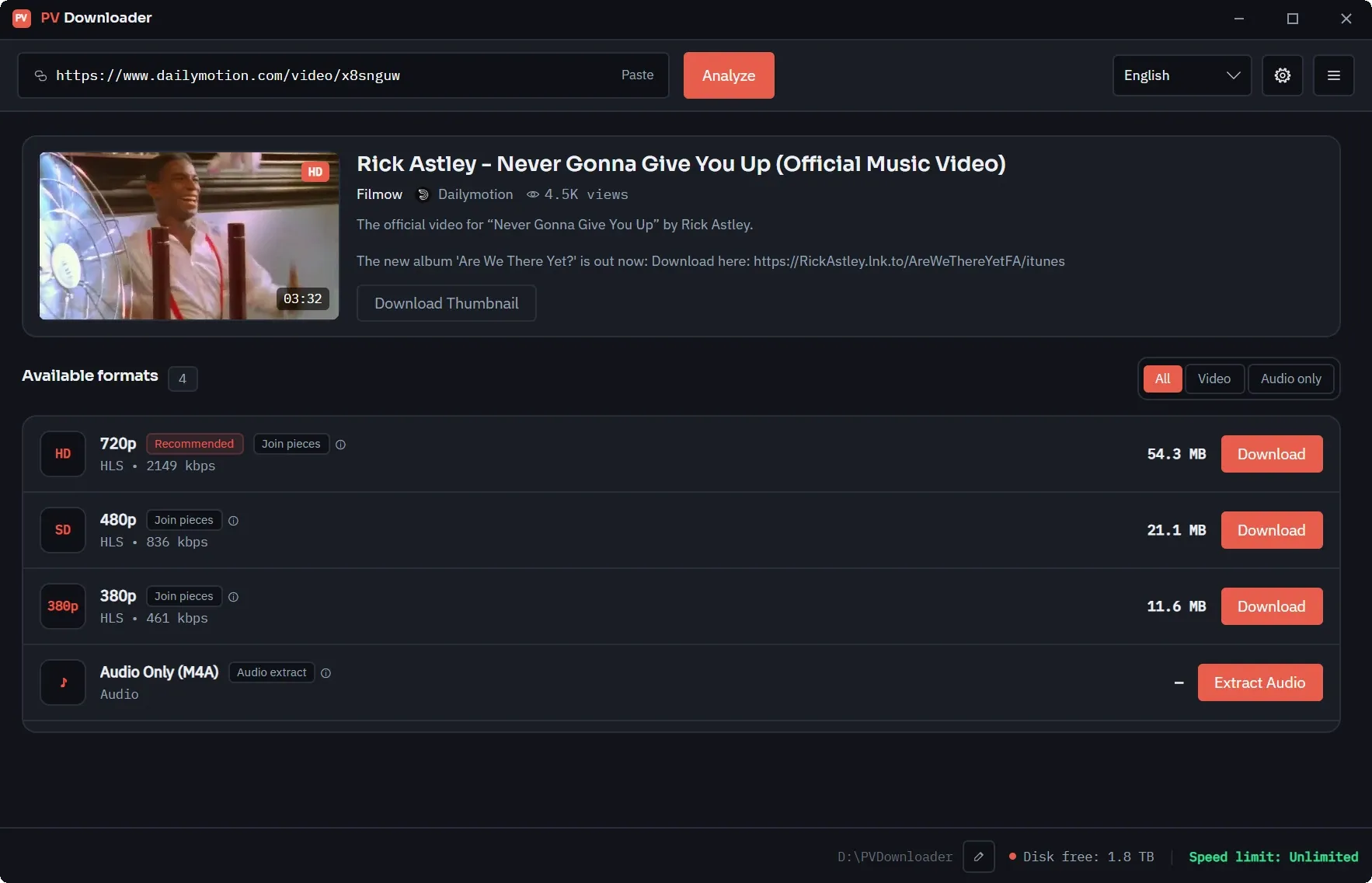Click the Audio extract tag
This screenshot has width=1372, height=883.
tap(272, 672)
